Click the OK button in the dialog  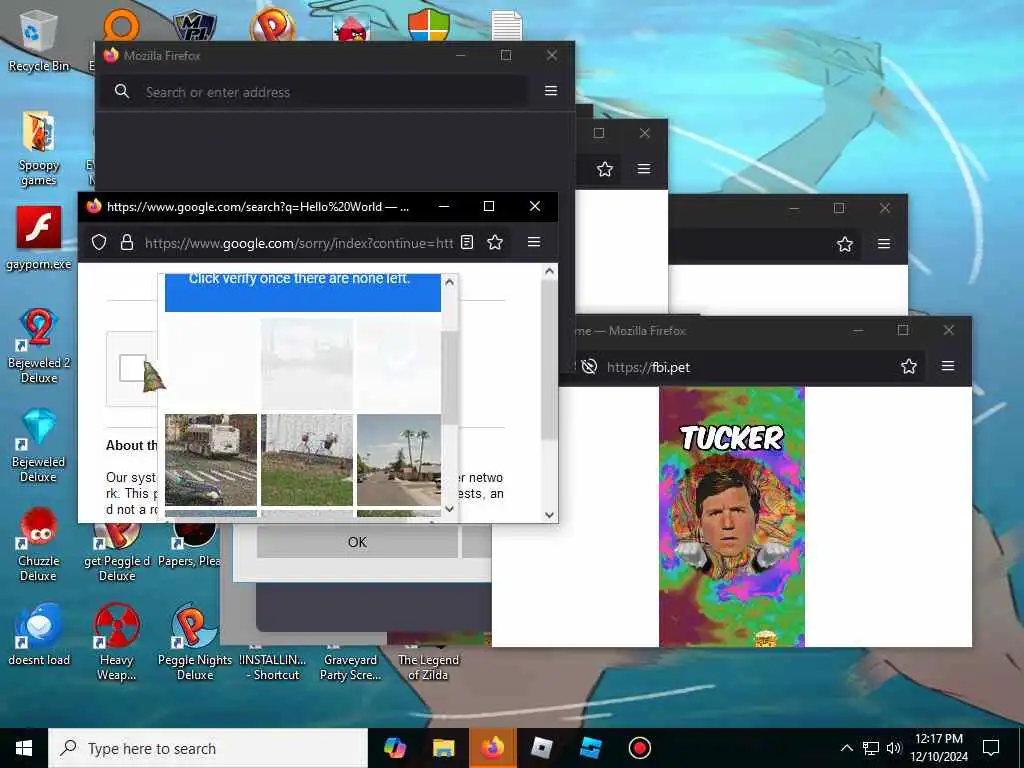click(x=357, y=542)
